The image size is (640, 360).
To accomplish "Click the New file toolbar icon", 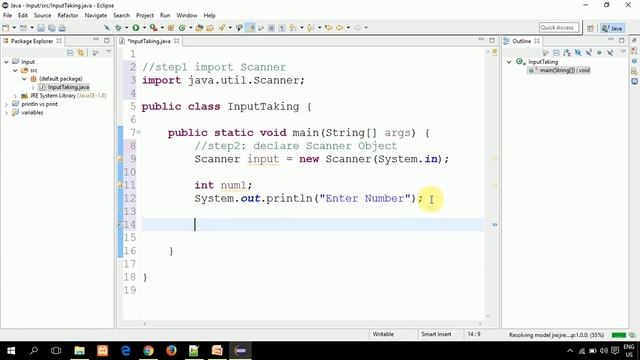I will (5, 28).
